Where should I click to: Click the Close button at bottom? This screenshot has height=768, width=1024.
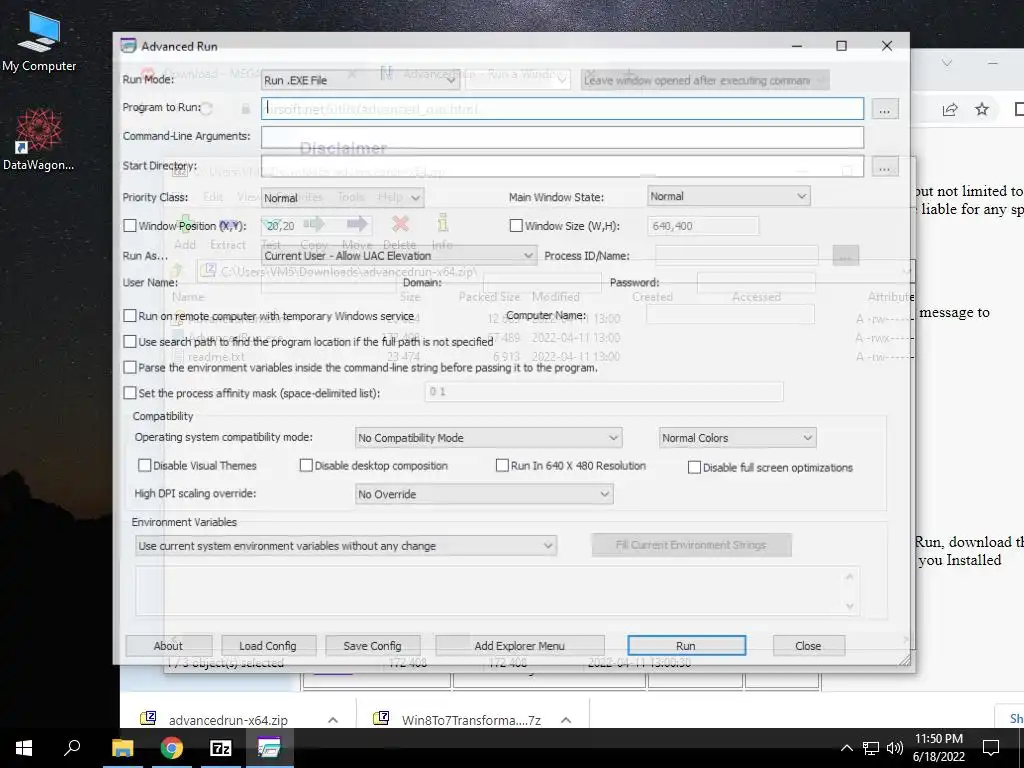click(808, 645)
